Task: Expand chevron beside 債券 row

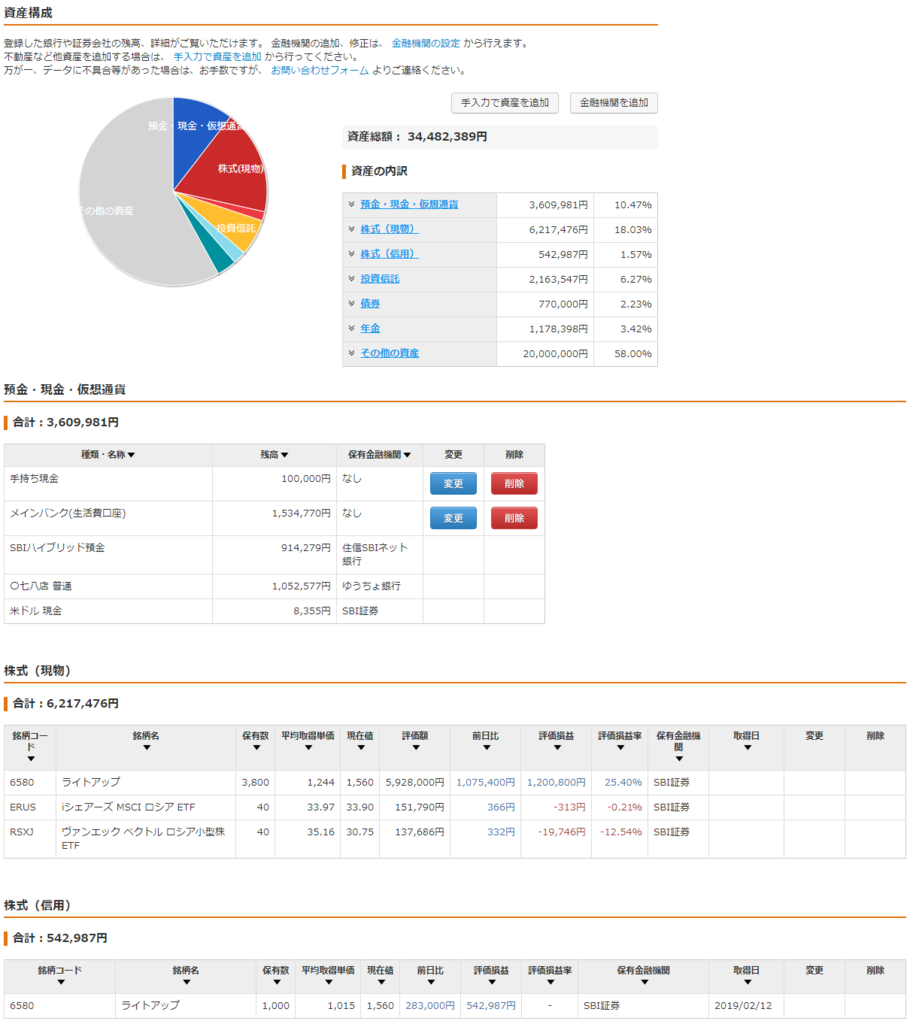Action: (351, 304)
